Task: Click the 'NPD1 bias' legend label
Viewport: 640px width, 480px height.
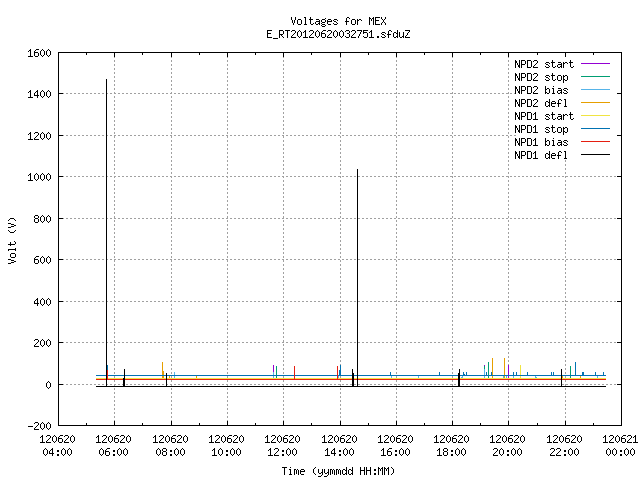Action: pos(541,142)
